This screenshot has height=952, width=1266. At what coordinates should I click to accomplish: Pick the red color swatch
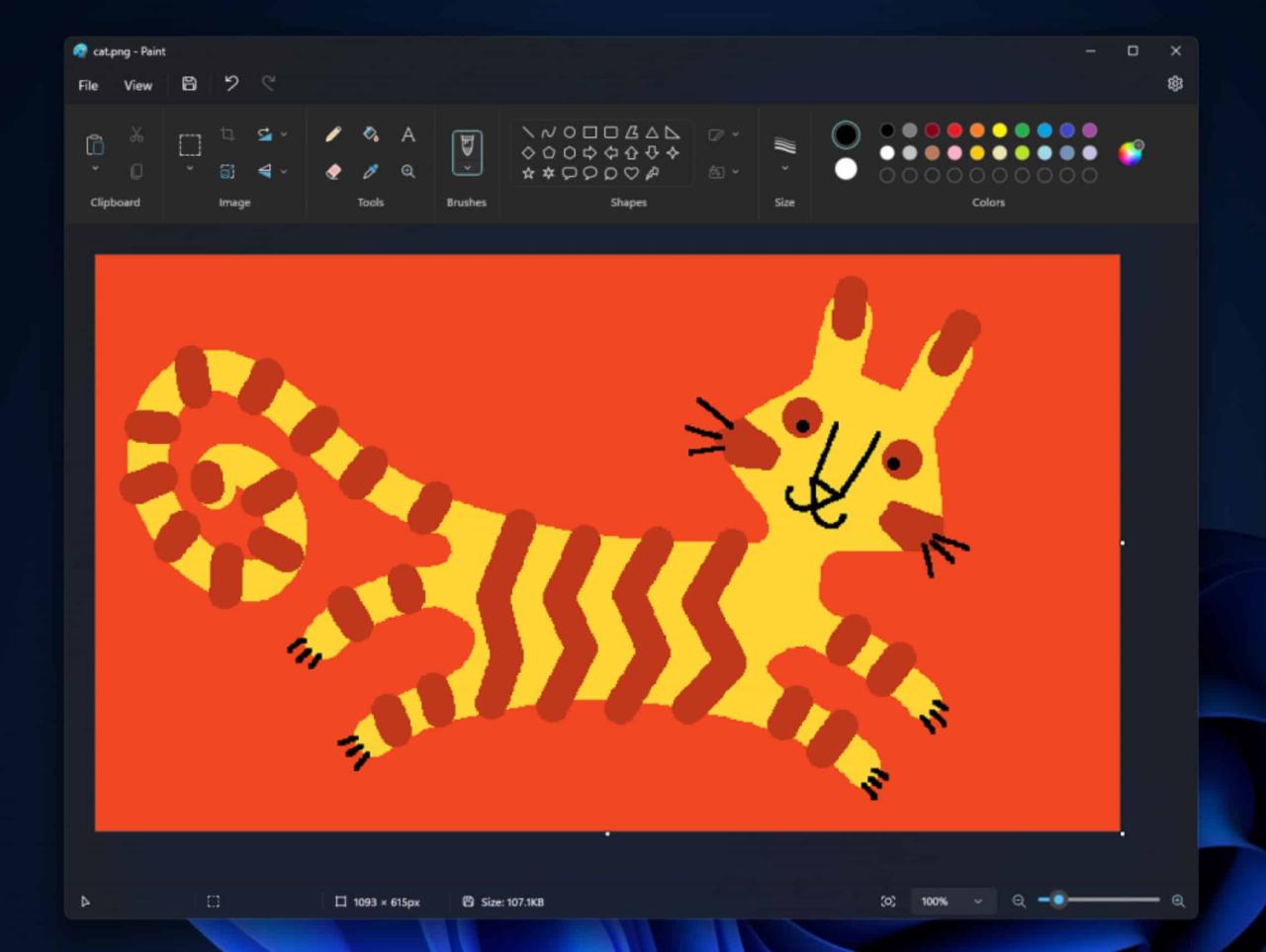click(953, 130)
